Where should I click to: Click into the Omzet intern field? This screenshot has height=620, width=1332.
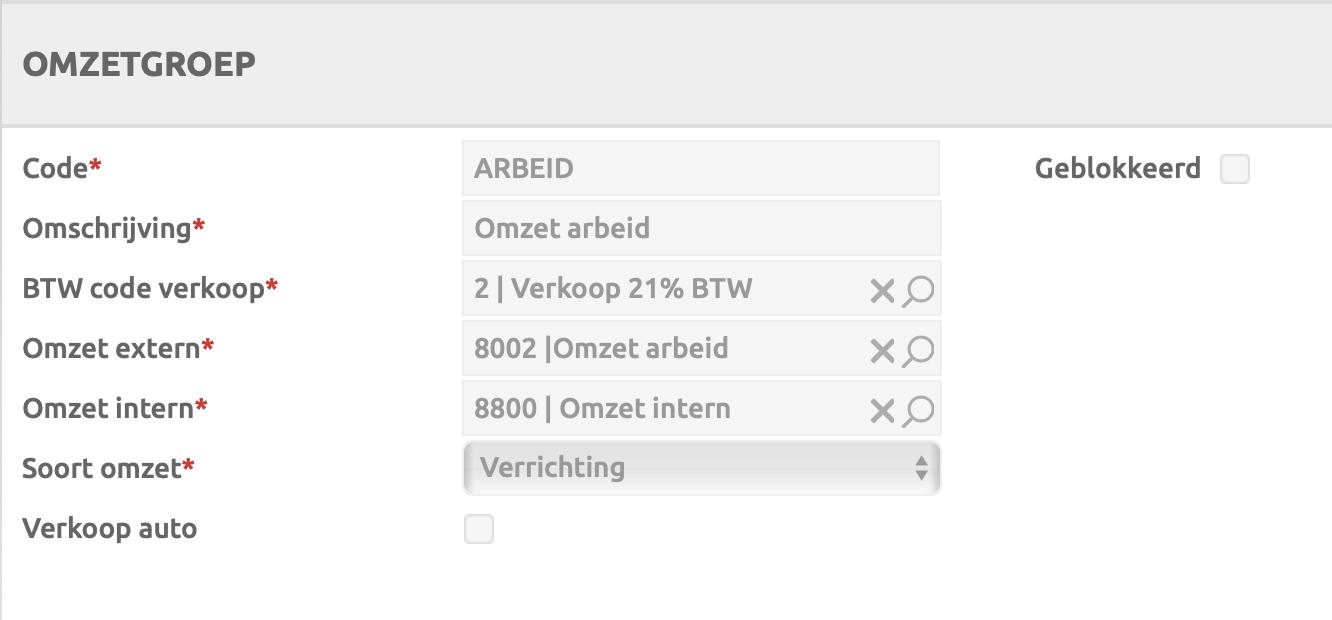[660, 409]
